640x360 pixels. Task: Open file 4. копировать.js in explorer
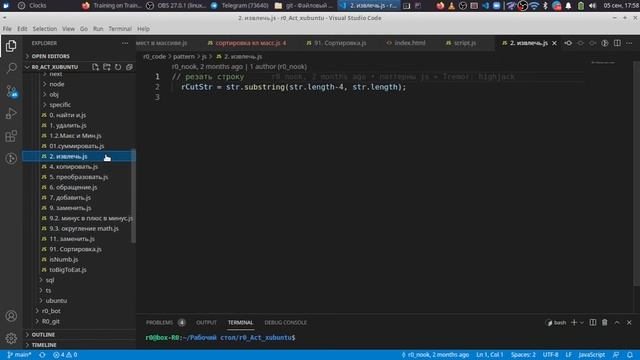[x=73, y=167]
